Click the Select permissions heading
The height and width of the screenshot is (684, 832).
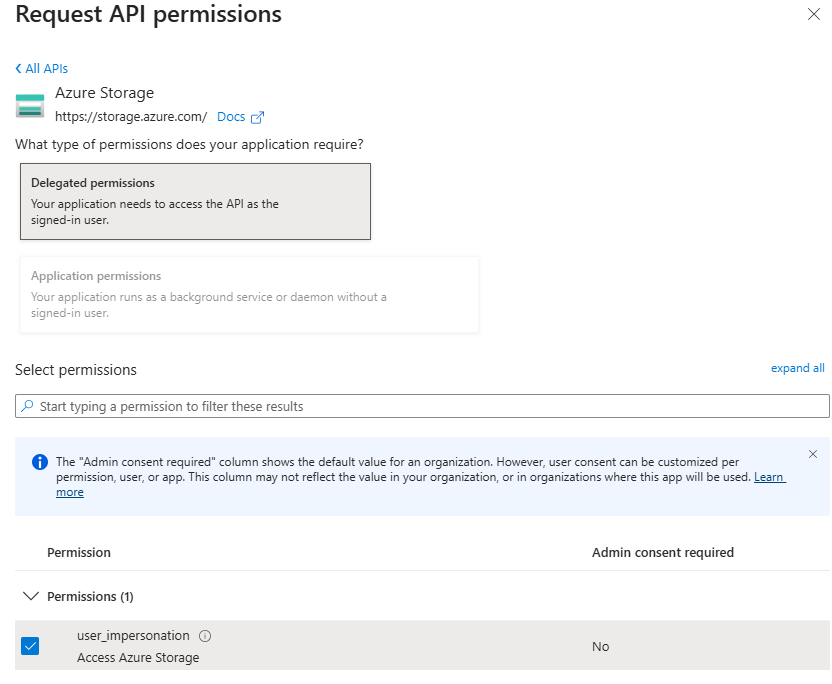click(x=76, y=370)
